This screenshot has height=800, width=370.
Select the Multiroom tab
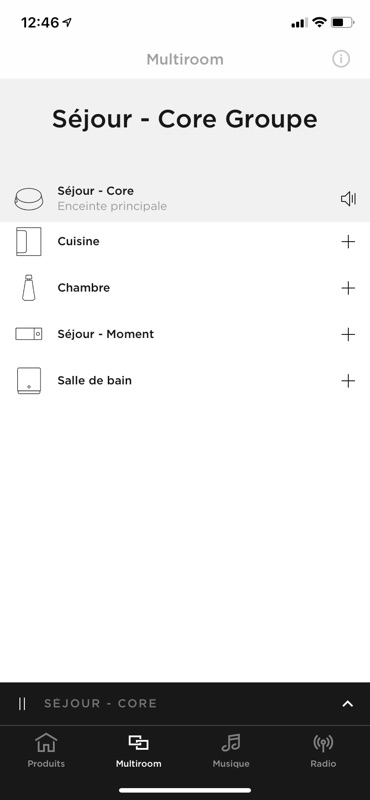(x=138, y=750)
